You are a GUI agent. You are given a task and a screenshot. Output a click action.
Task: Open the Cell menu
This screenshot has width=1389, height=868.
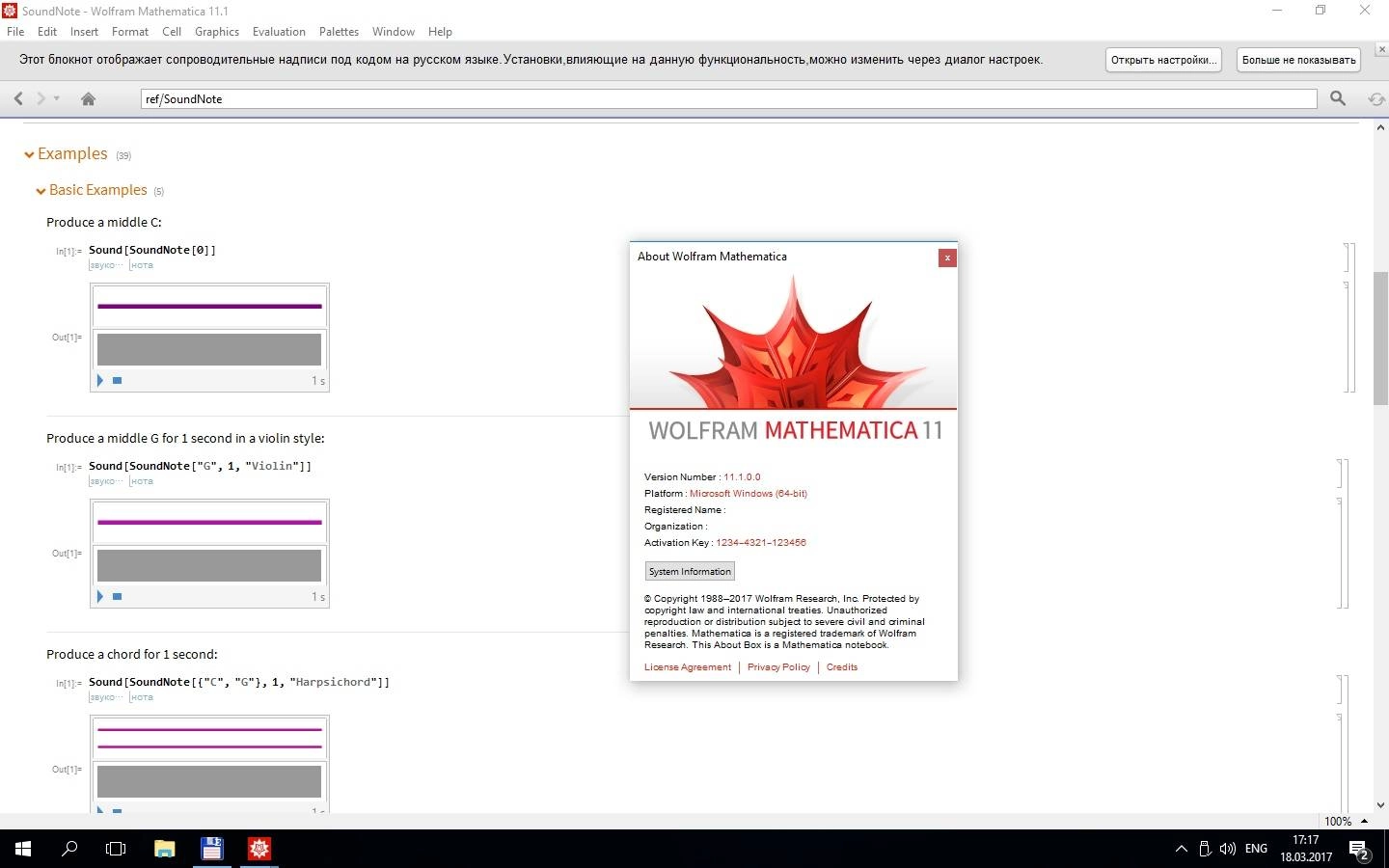click(x=172, y=32)
